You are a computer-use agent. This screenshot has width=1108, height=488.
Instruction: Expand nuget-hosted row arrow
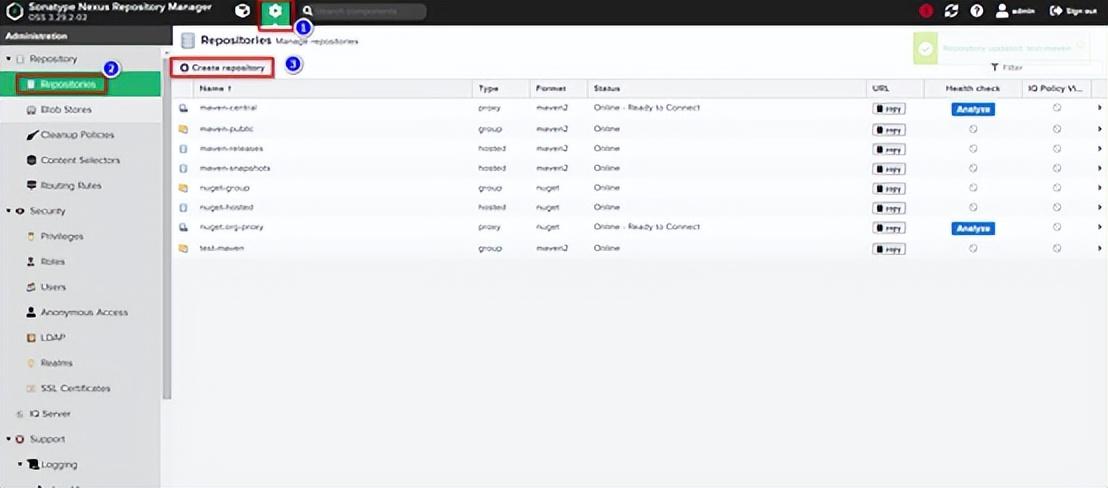pos(1100,208)
